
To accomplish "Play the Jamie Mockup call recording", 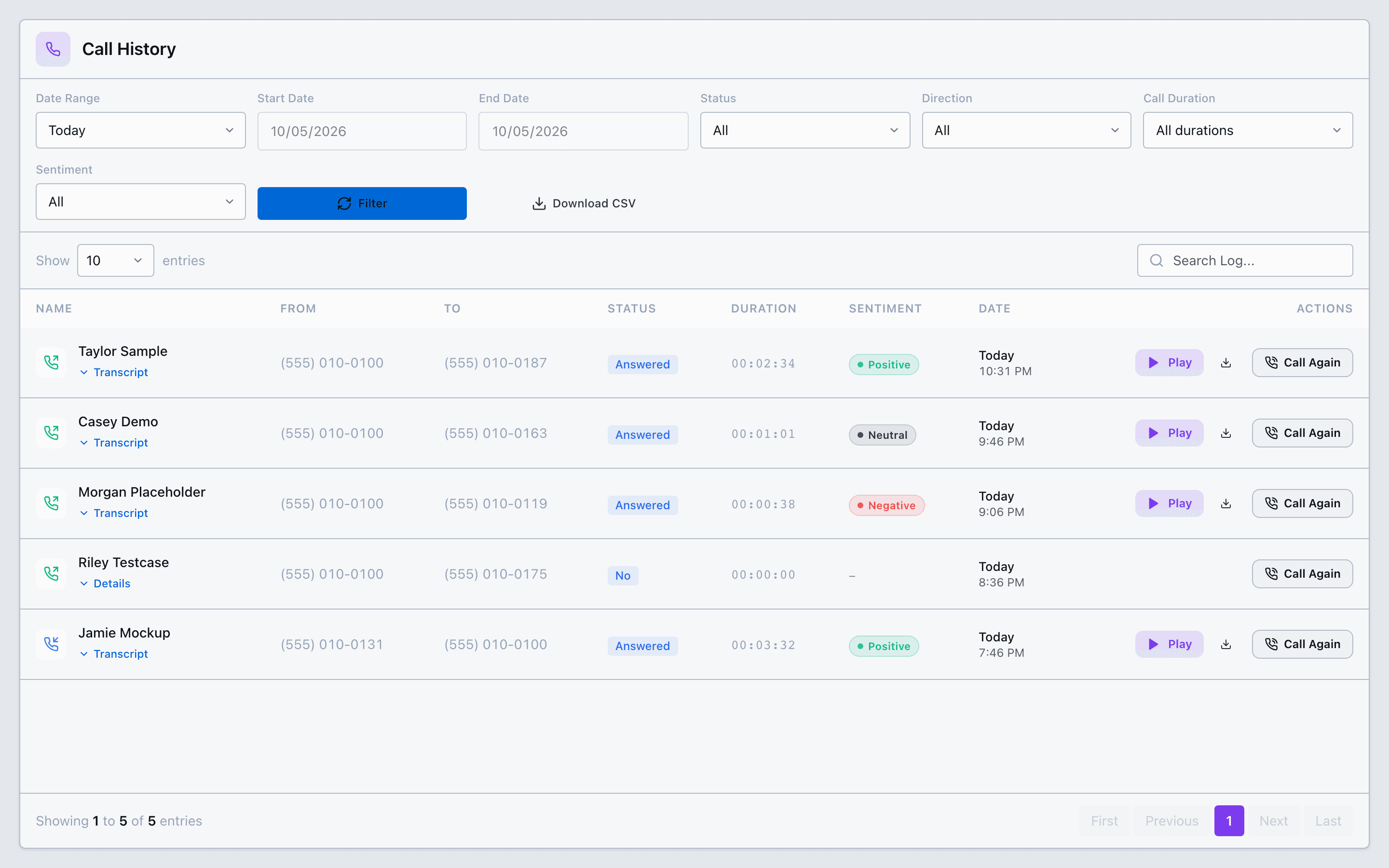I will pos(1169,644).
